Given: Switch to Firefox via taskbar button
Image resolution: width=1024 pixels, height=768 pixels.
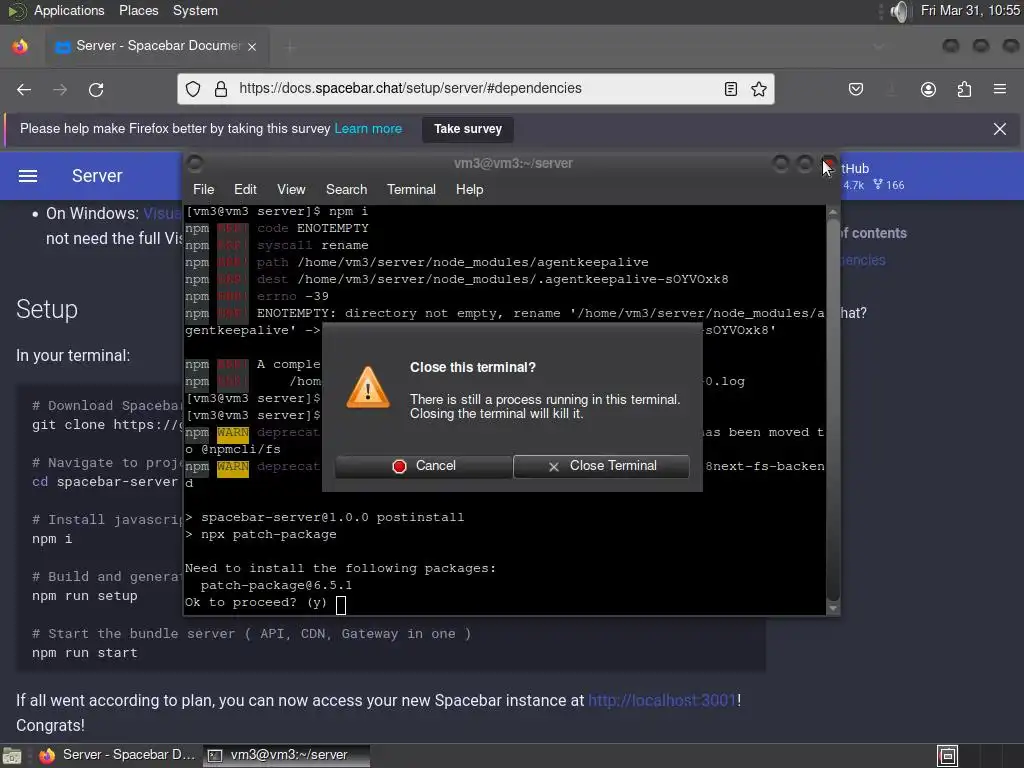Looking at the screenshot, I should point(117,756).
